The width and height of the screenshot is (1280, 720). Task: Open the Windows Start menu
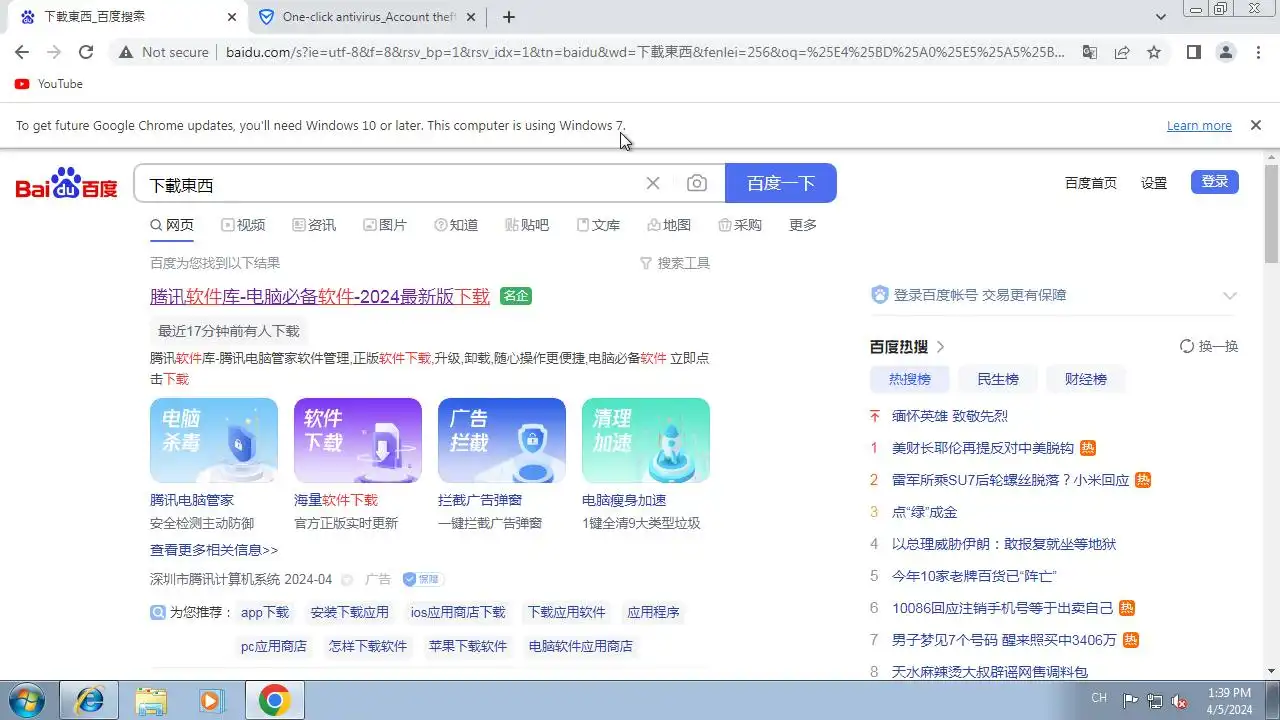[x=27, y=700]
